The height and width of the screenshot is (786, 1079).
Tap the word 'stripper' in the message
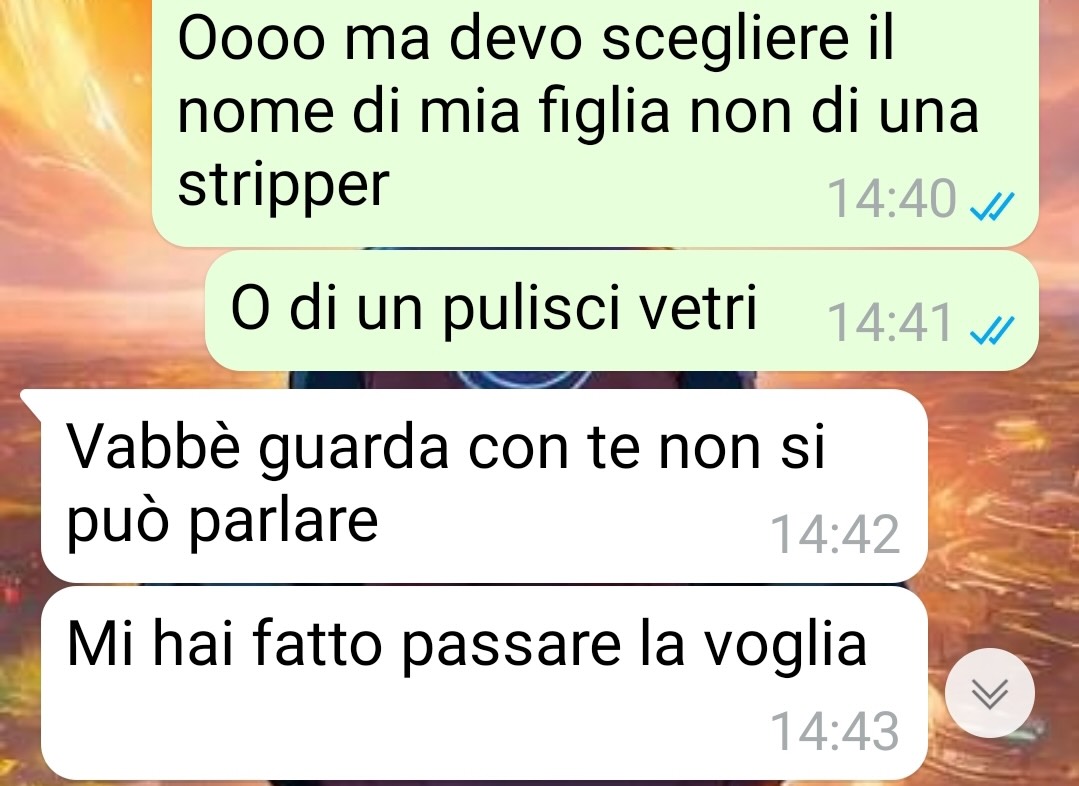pos(284,186)
